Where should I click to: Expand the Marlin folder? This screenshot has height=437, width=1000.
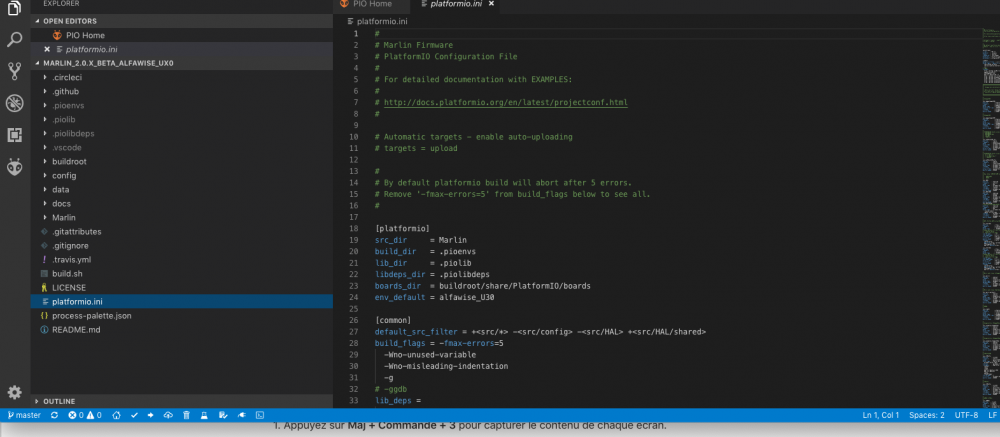[x=64, y=218]
